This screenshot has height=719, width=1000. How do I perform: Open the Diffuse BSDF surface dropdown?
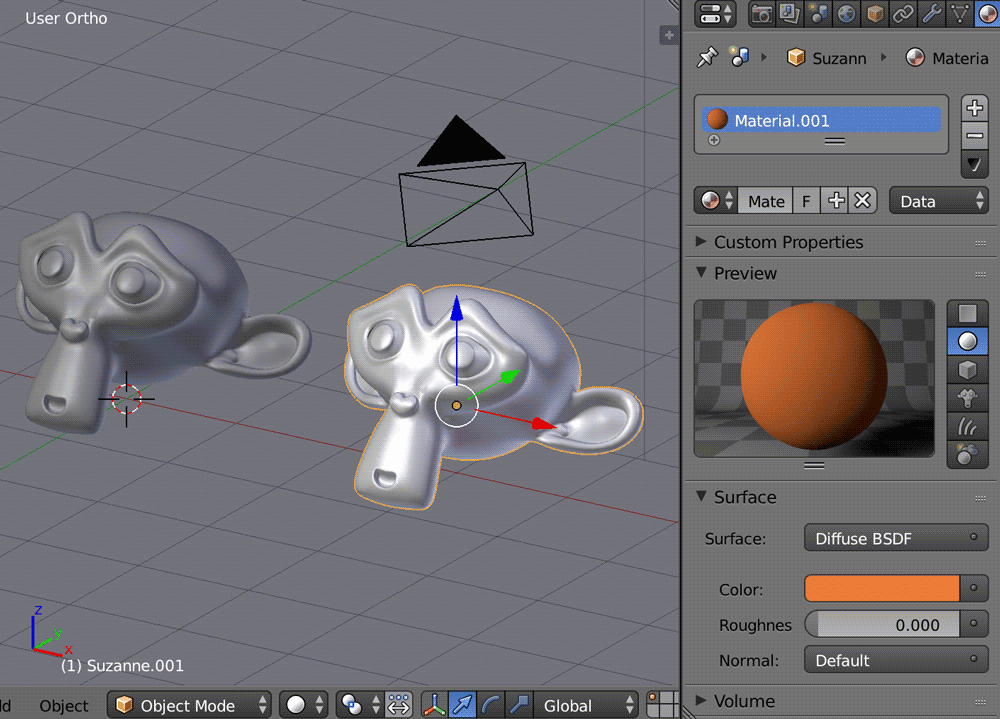point(896,538)
